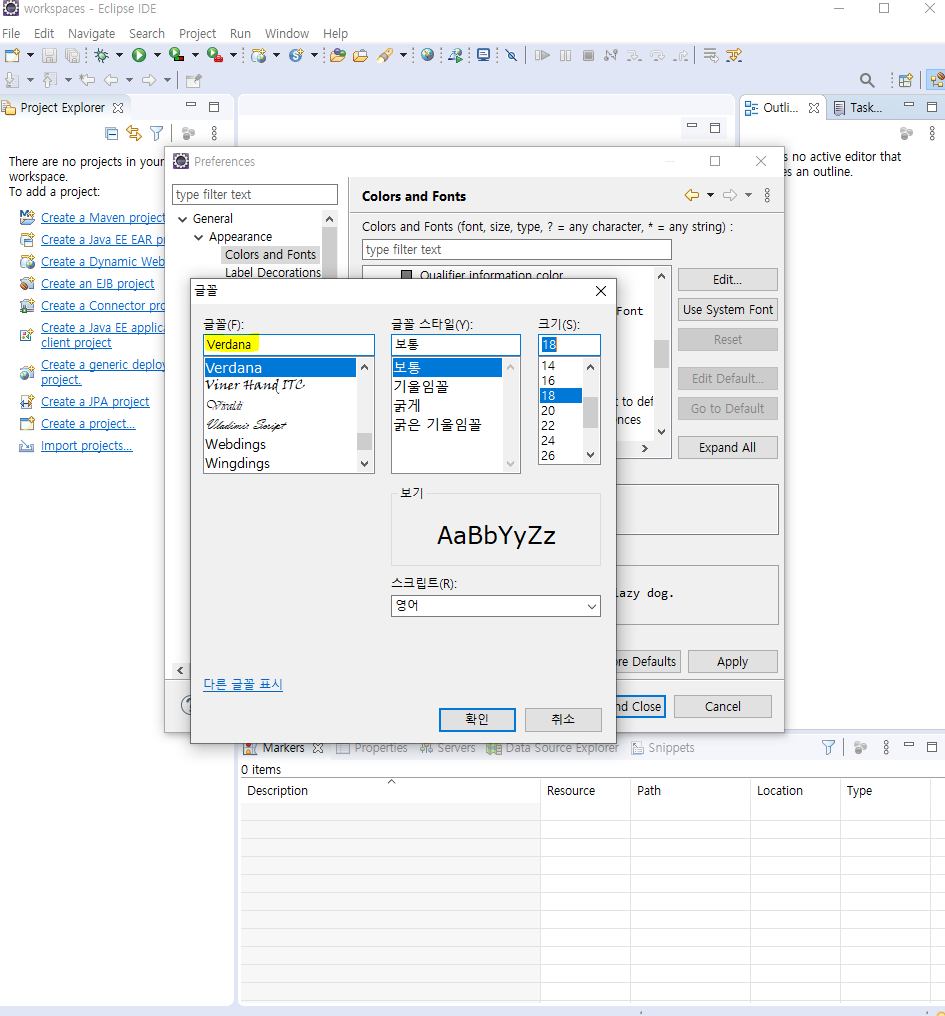Open the Run configurations dropdown arrow
945x1016 pixels.
click(x=157, y=56)
